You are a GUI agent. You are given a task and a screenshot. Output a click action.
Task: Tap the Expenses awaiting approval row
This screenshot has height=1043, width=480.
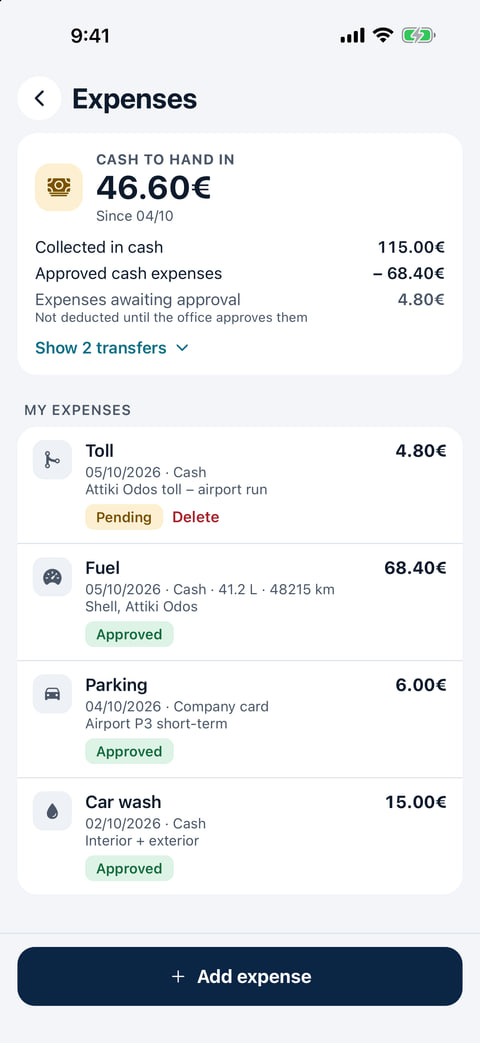pos(240,307)
